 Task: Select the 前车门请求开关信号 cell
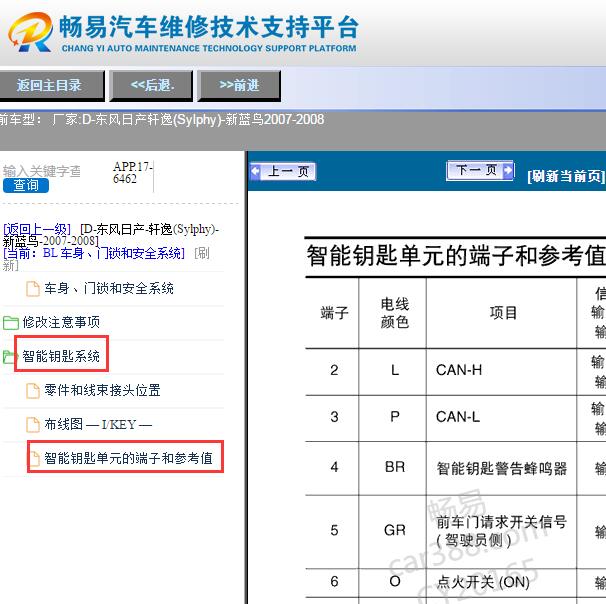point(502,531)
